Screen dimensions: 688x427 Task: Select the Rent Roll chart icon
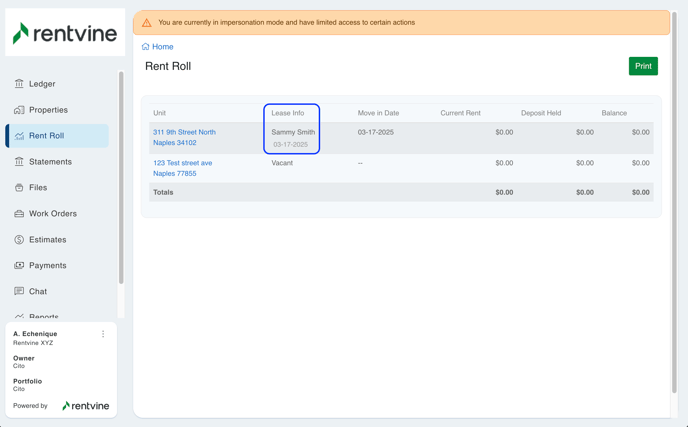pyautogui.click(x=19, y=136)
